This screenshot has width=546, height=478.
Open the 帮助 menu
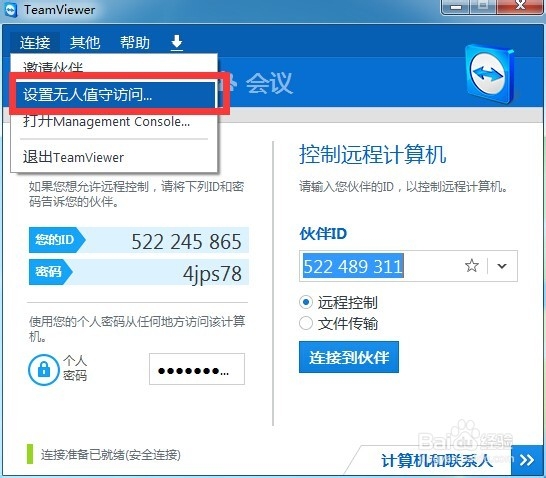[135, 43]
